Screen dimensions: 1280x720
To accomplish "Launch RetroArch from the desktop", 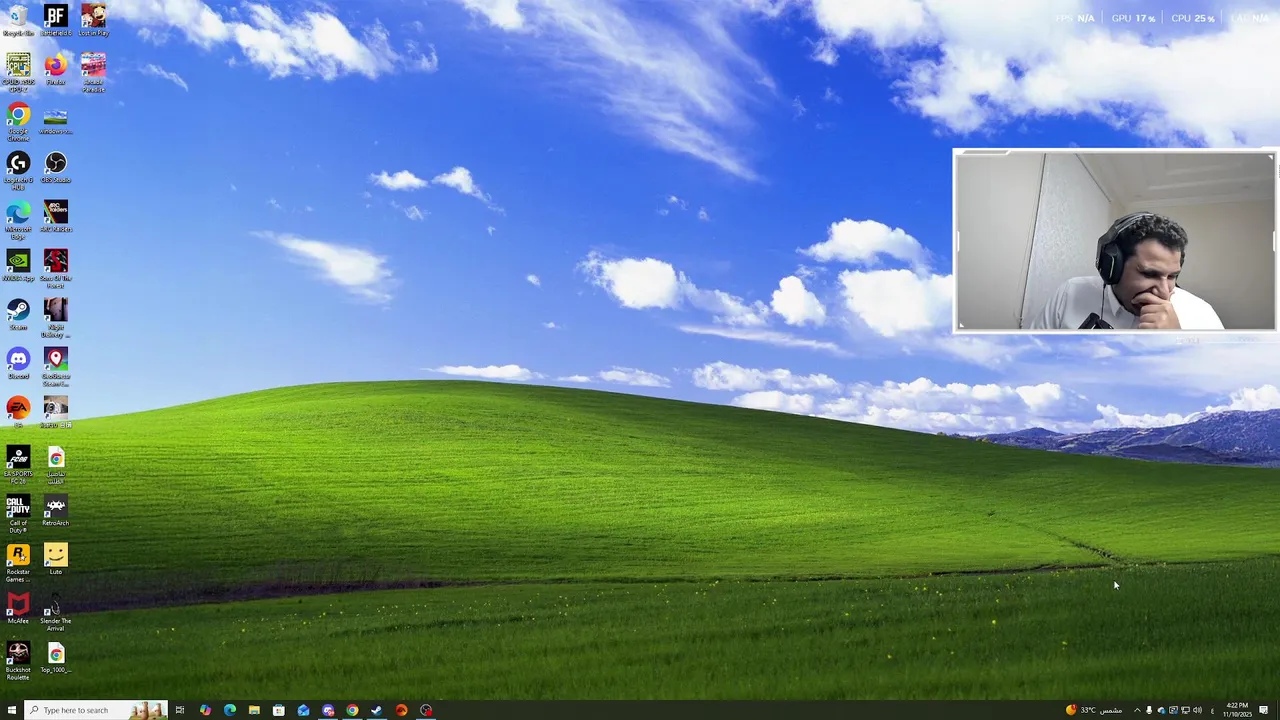I will [55, 511].
